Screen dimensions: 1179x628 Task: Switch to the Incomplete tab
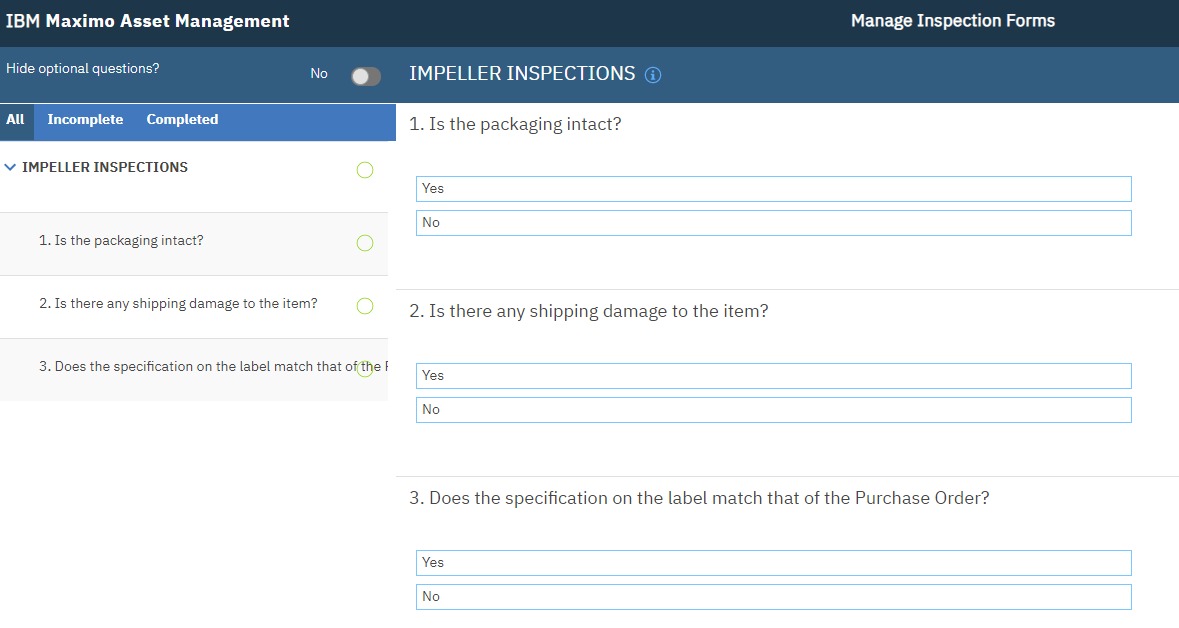pyautogui.click(x=85, y=119)
